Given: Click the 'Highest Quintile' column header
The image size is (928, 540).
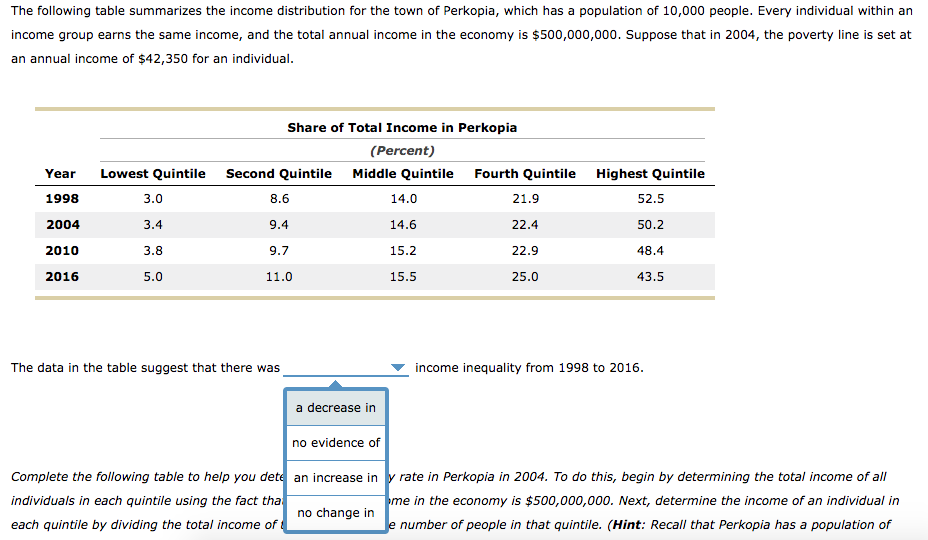Looking at the screenshot, I should coord(650,173).
